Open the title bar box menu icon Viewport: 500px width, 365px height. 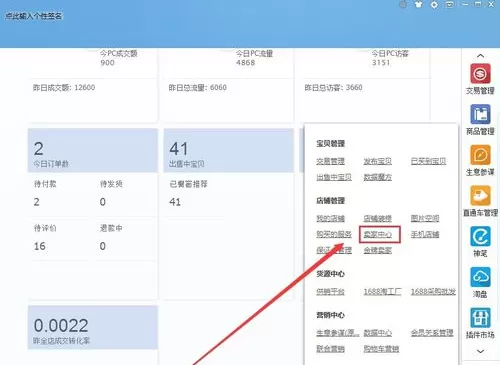[x=450, y=4]
